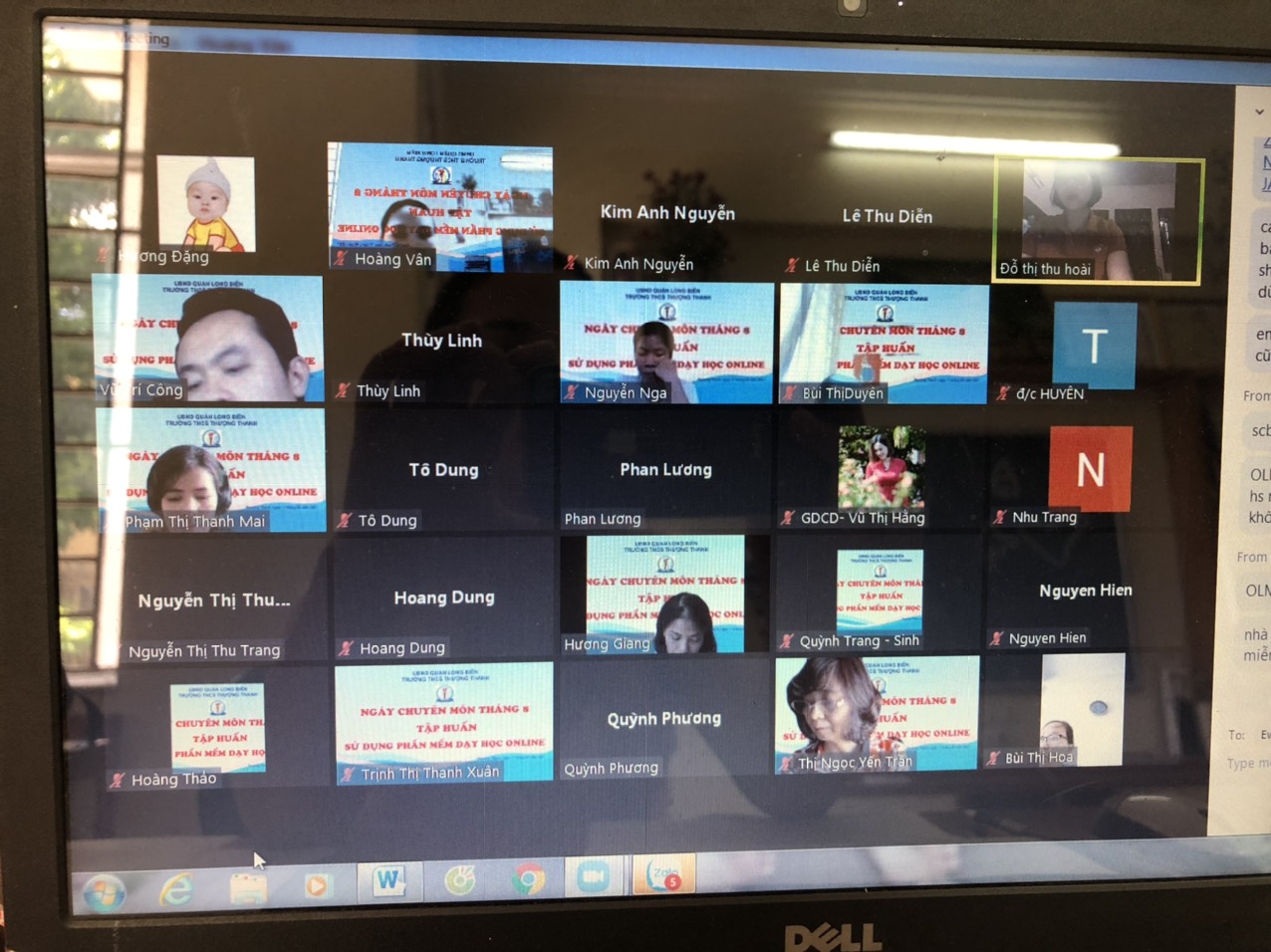Viewport: 1271px width, 952px height.
Task: Open the file explorer taskbar icon
Action: click(247, 886)
